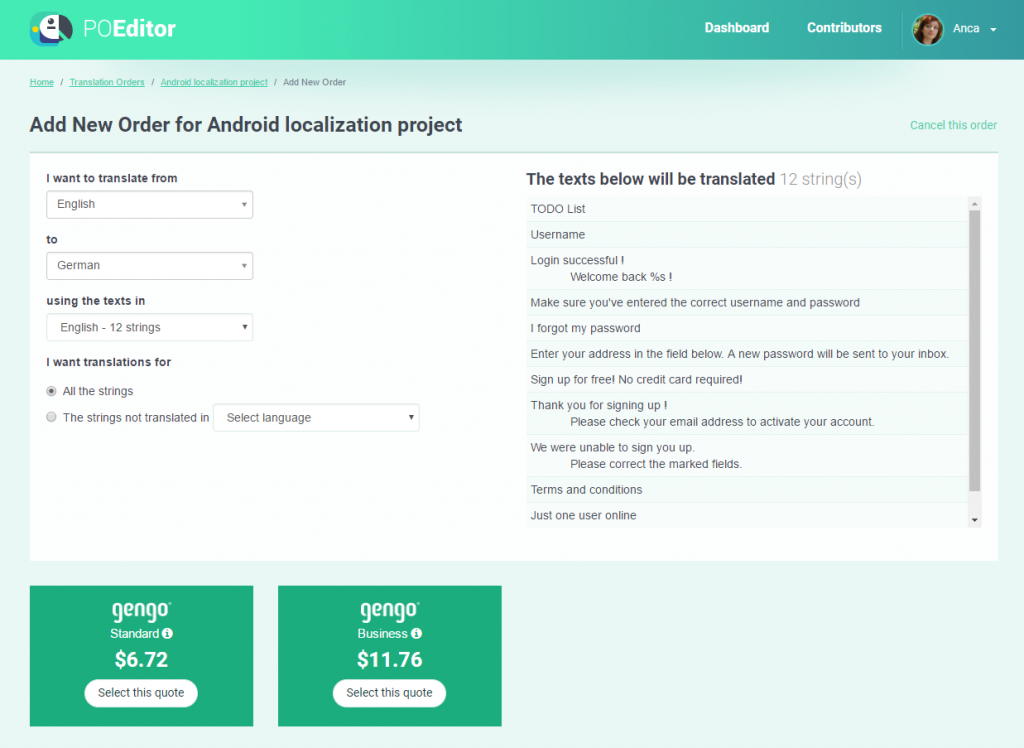Select the gengo logo on the $6.72 card

click(x=141, y=611)
